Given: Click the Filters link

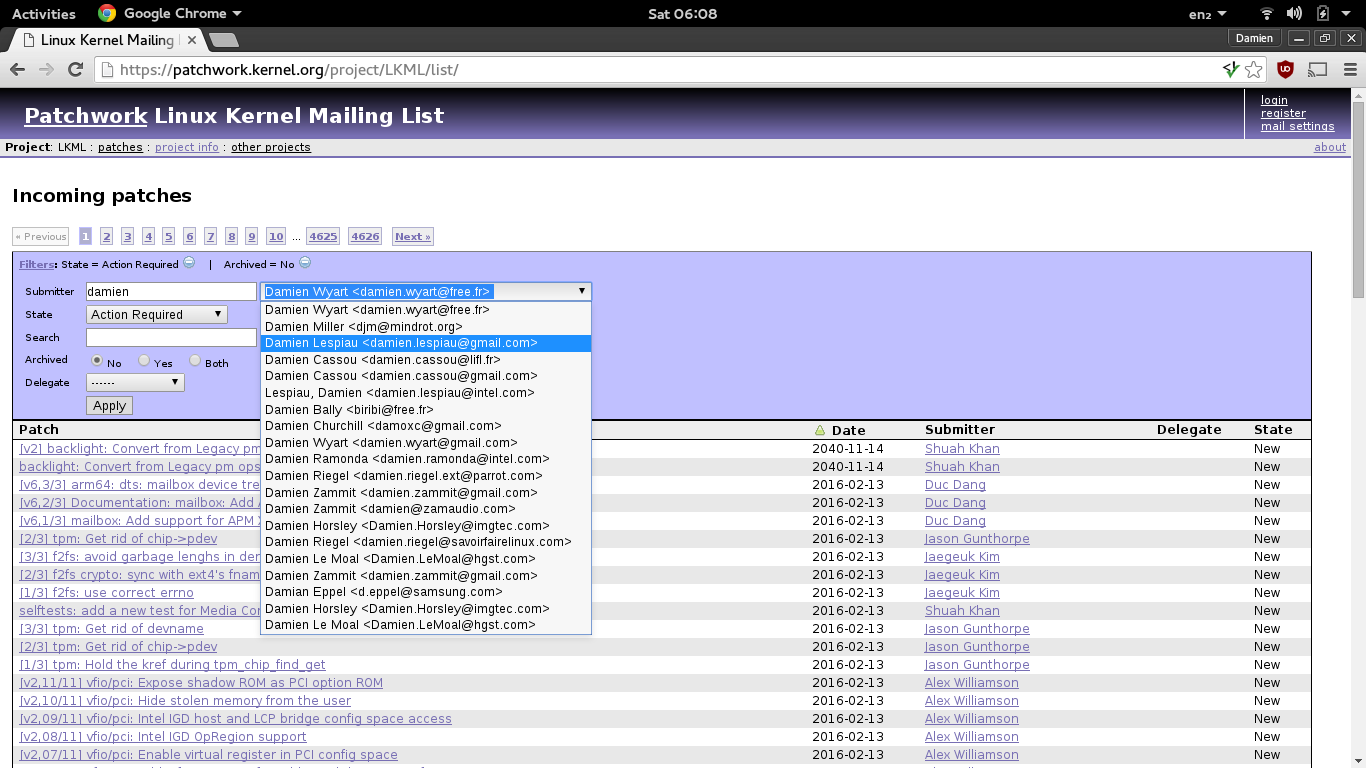Looking at the screenshot, I should (36, 265).
